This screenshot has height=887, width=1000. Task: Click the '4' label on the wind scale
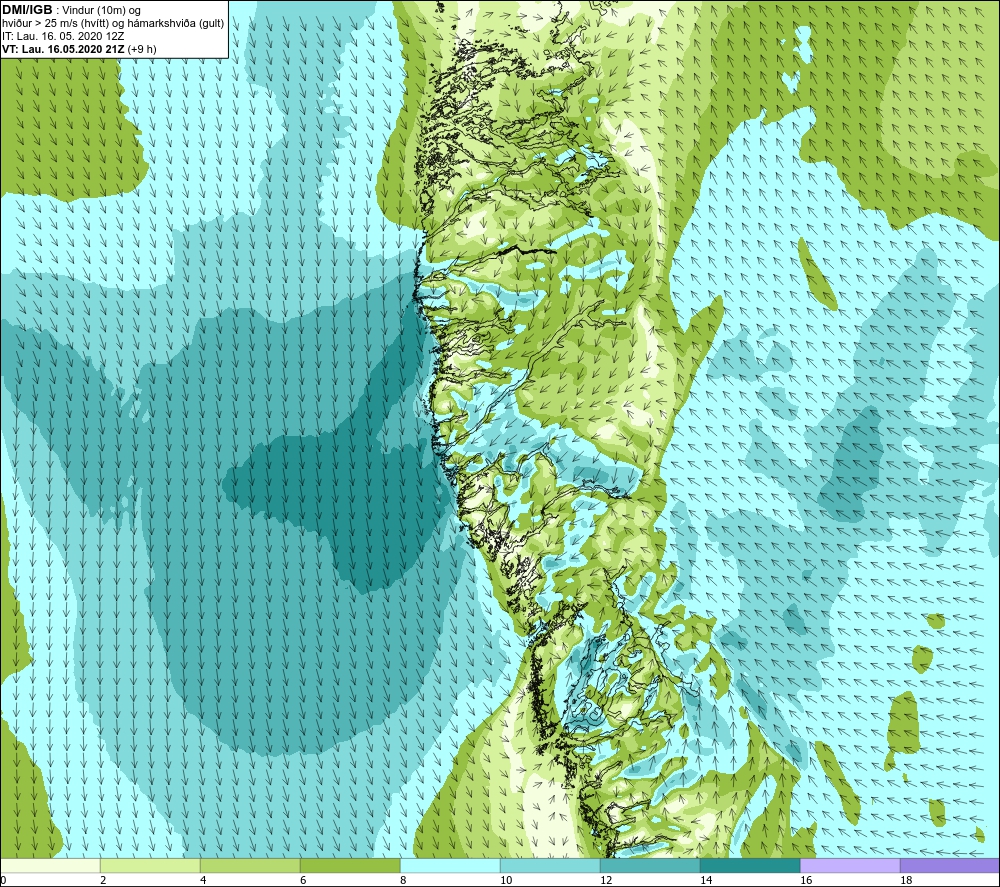(203, 880)
